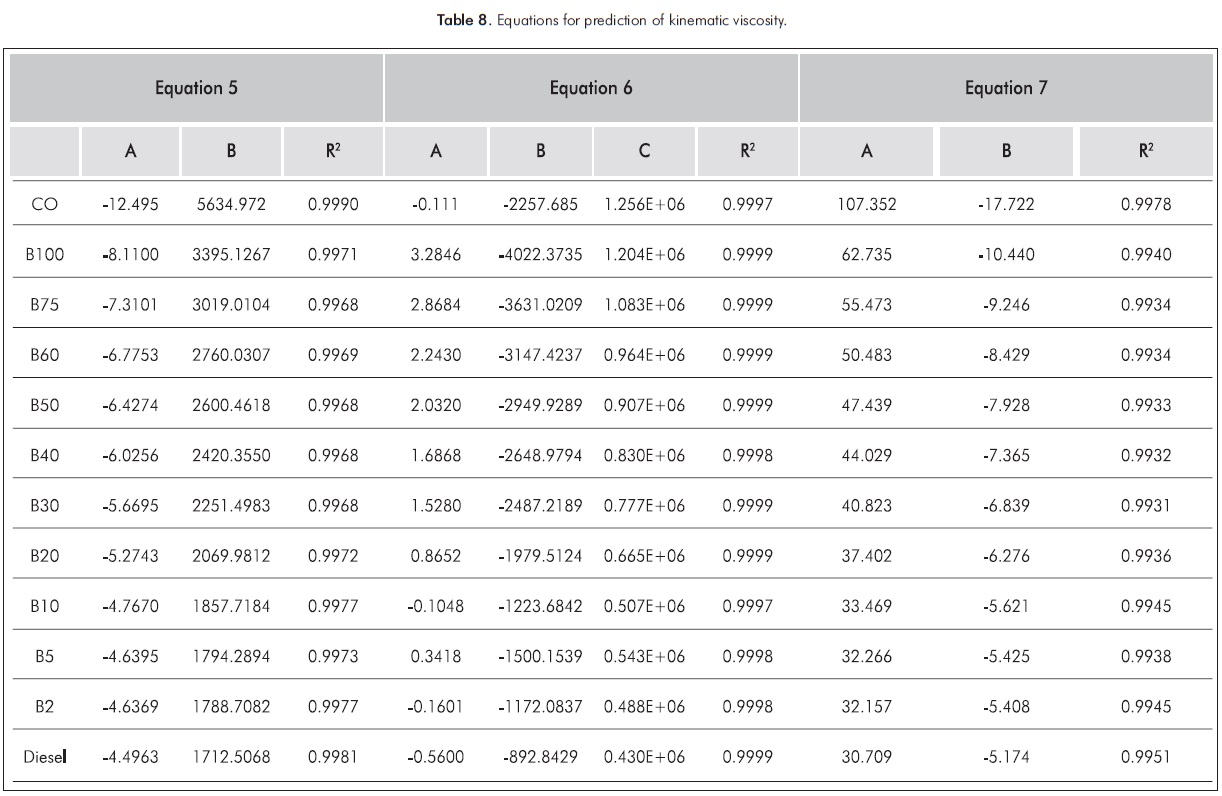Click the Equation 7 column group header
This screenshot has height=796, width=1222.
1006,88
